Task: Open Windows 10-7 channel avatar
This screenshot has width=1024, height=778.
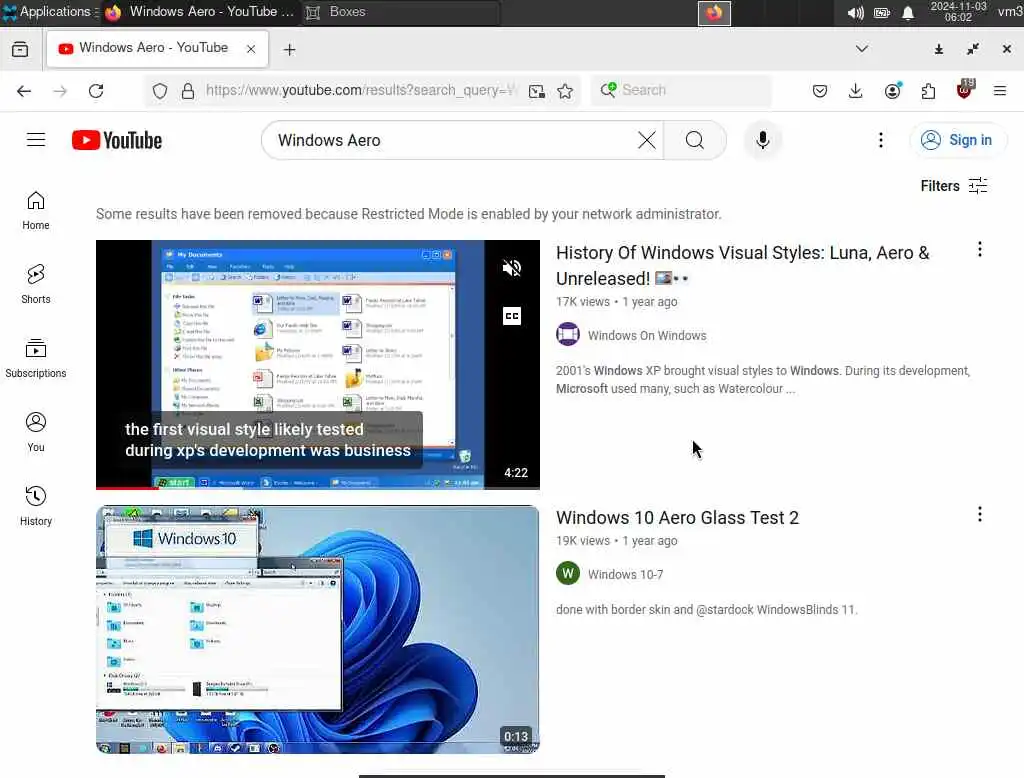Action: pos(568,574)
